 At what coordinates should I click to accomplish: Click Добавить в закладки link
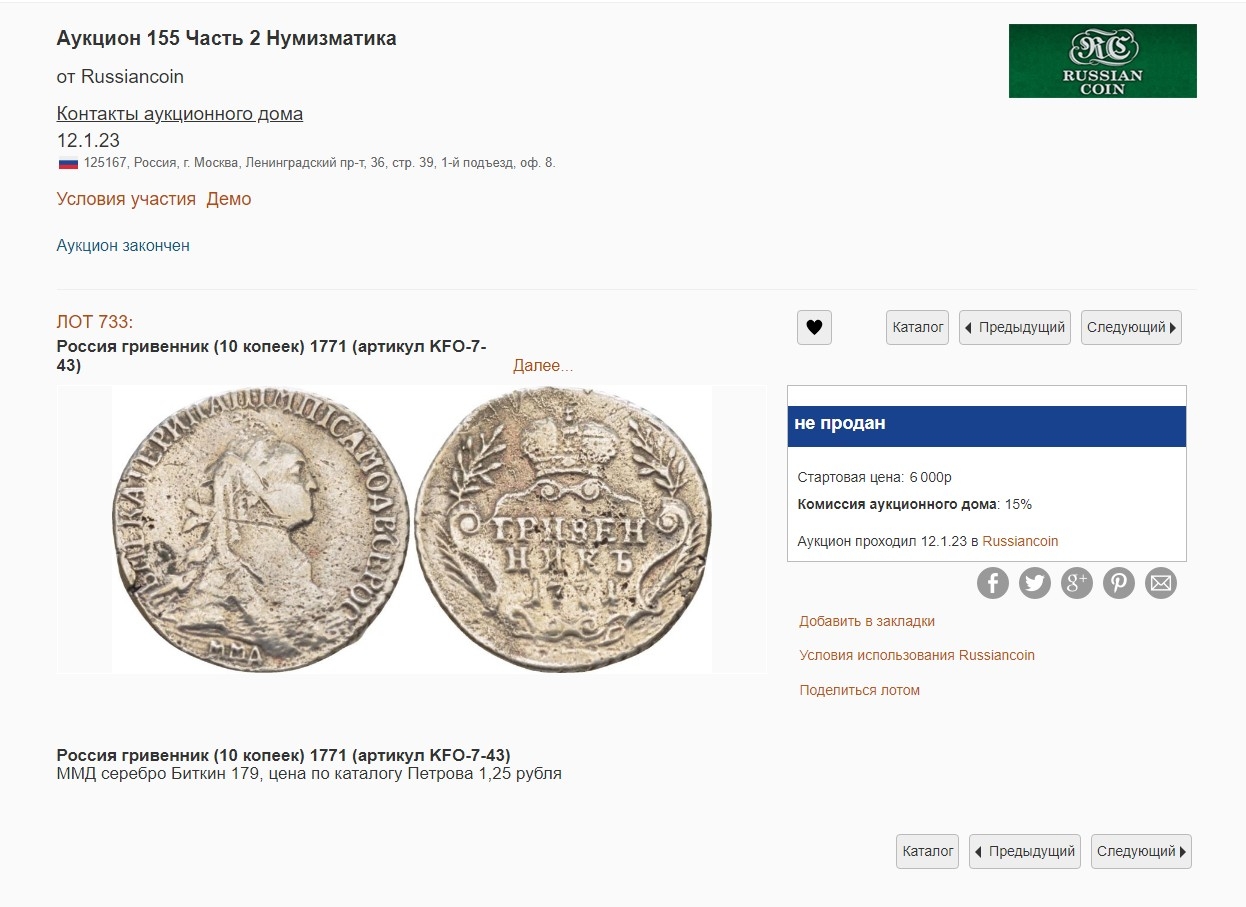coord(866,621)
